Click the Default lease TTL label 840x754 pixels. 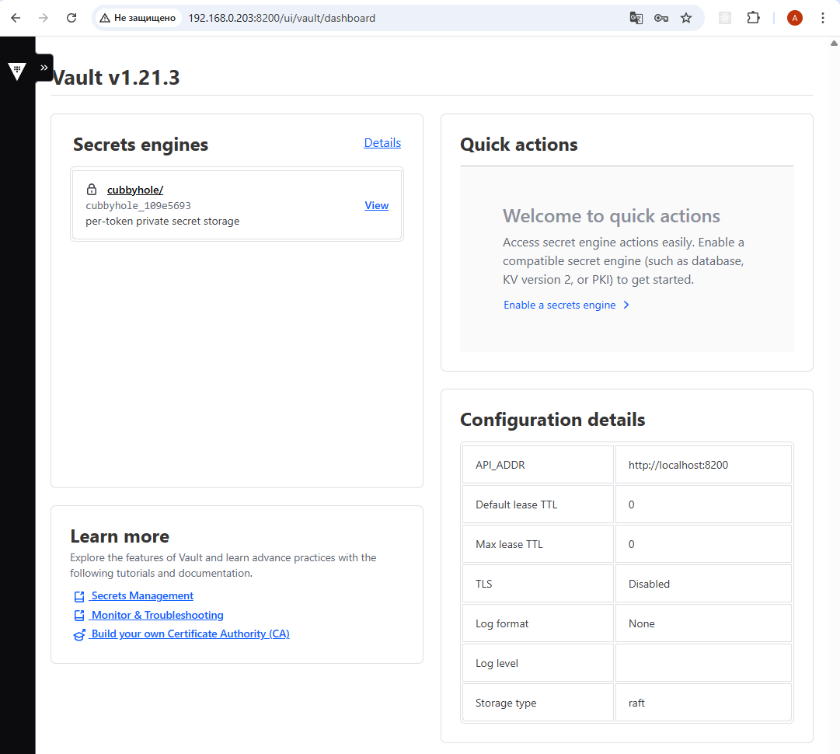pyautogui.click(x=516, y=505)
